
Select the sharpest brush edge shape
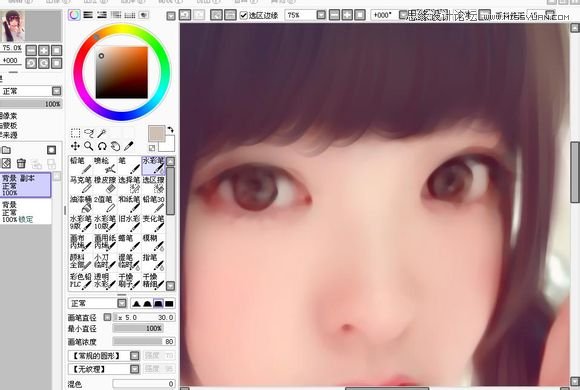coord(136,304)
